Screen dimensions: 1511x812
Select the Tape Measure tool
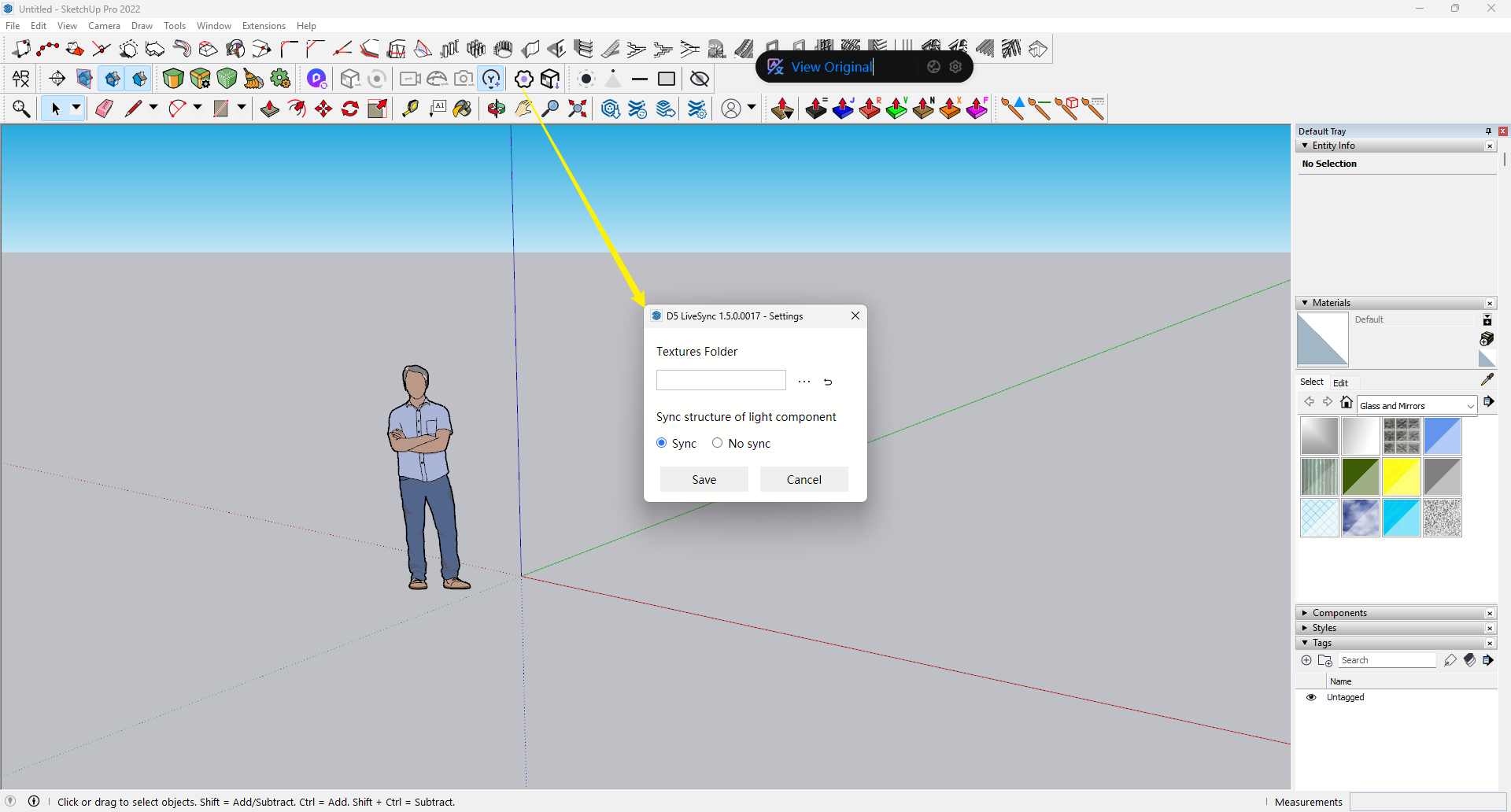[410, 109]
